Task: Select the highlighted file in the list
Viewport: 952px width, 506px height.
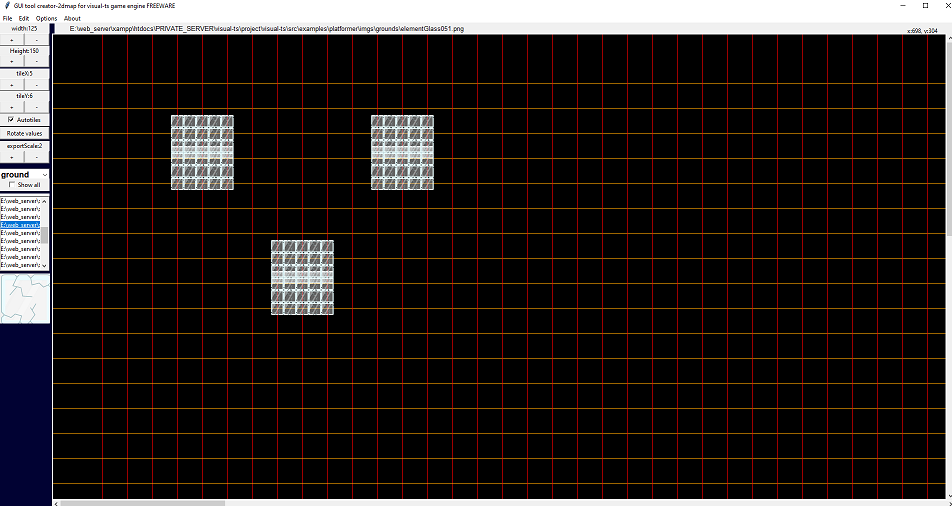Action: (x=20, y=225)
